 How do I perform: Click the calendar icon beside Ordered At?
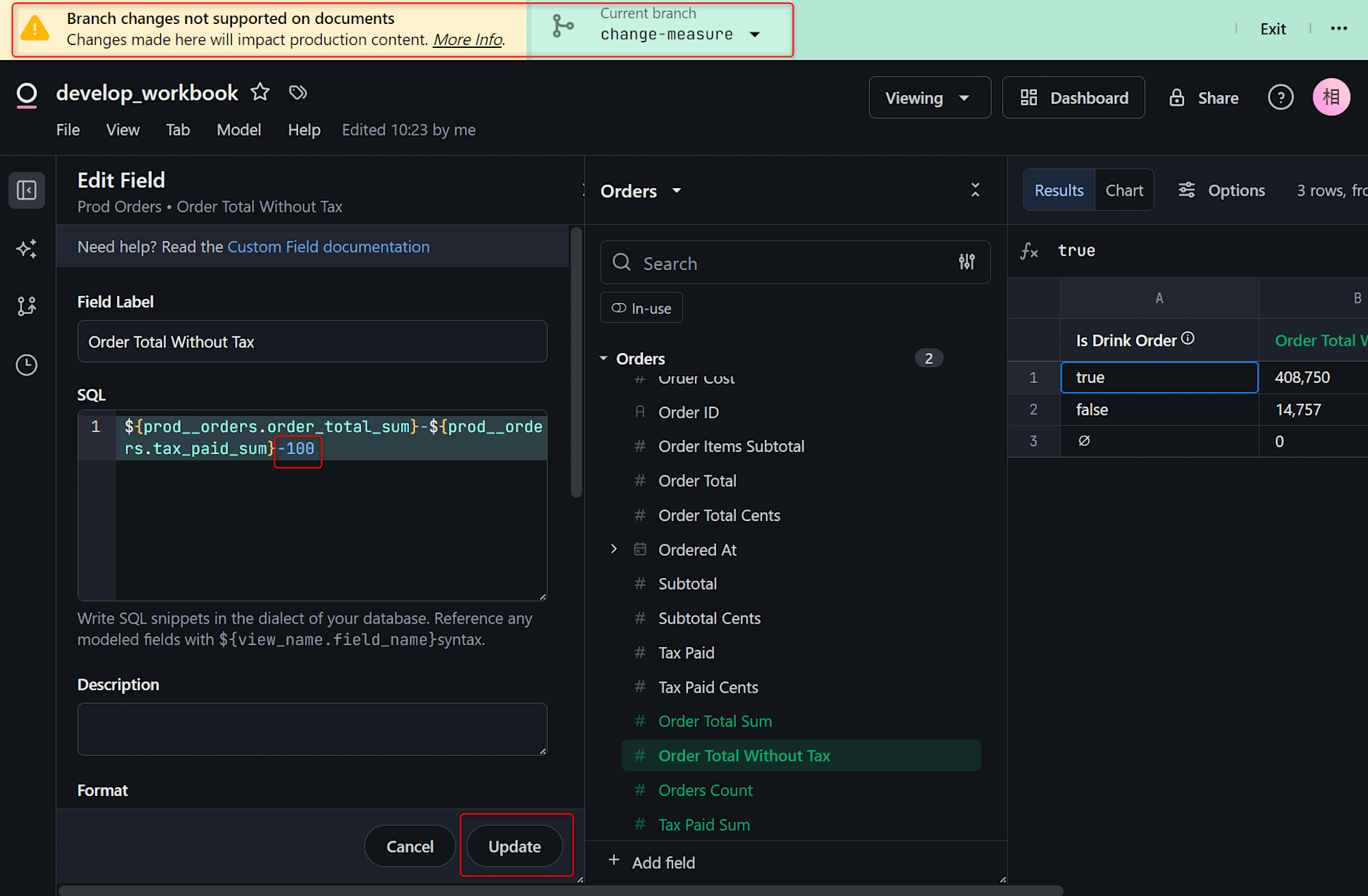pos(640,549)
